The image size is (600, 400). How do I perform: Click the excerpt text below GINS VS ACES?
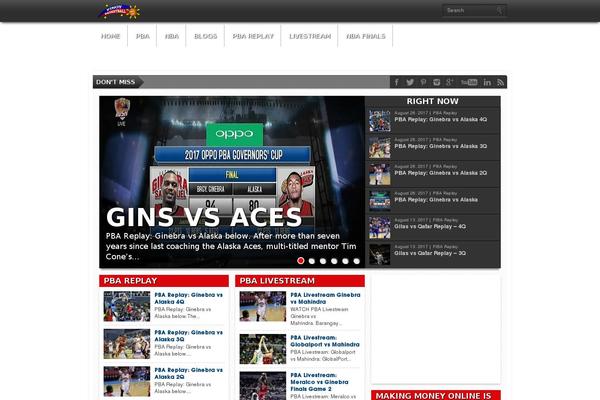[x=231, y=246]
